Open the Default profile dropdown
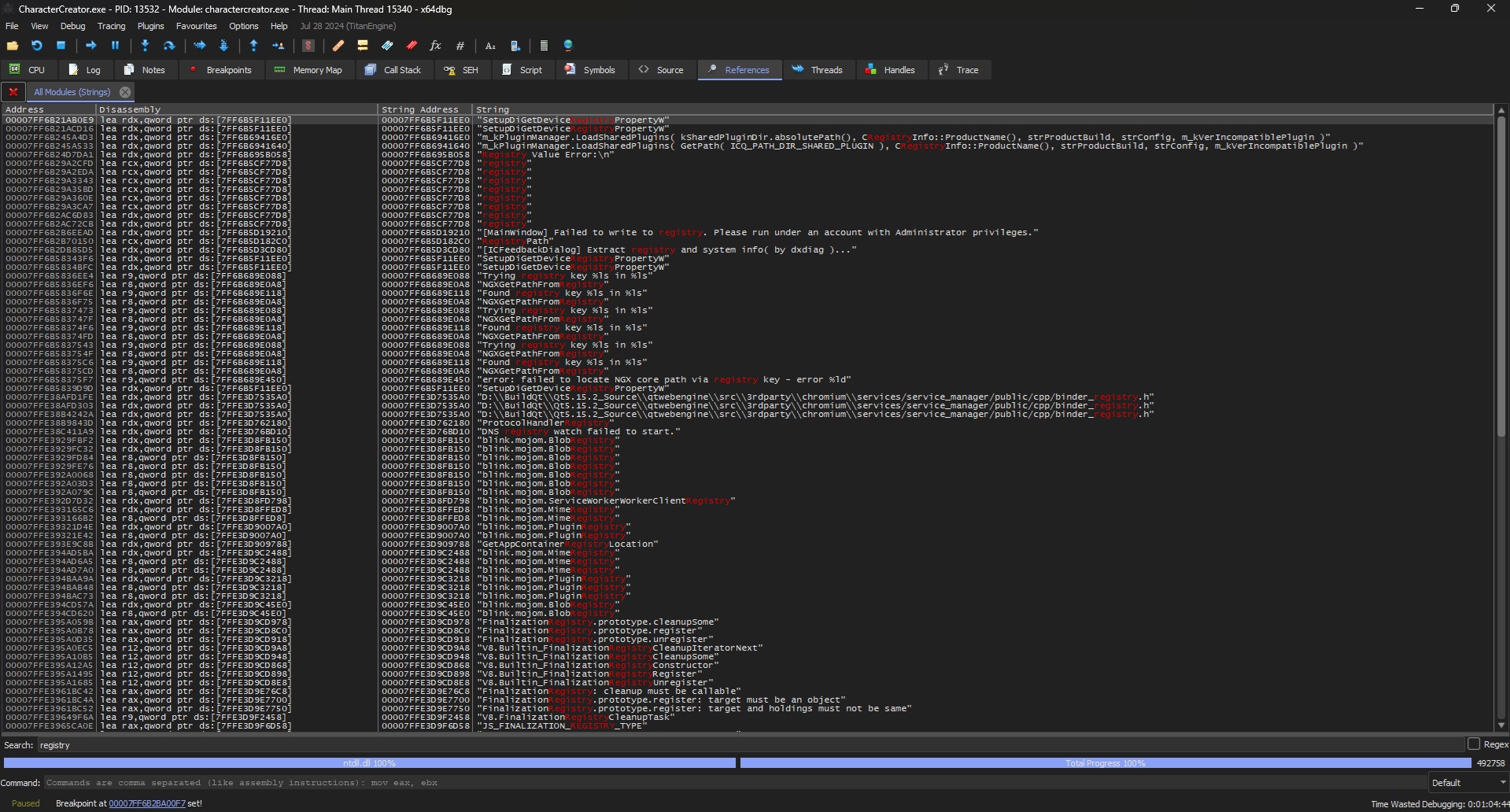This screenshot has height=812, width=1510. pos(1468,782)
